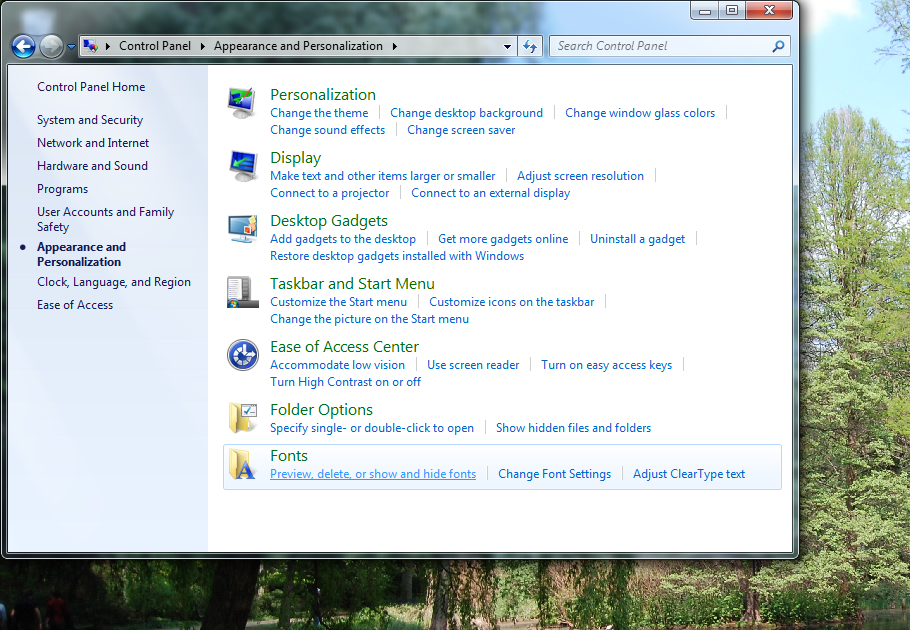This screenshot has width=910, height=630.
Task: Click Change sound effects
Action: click(327, 130)
